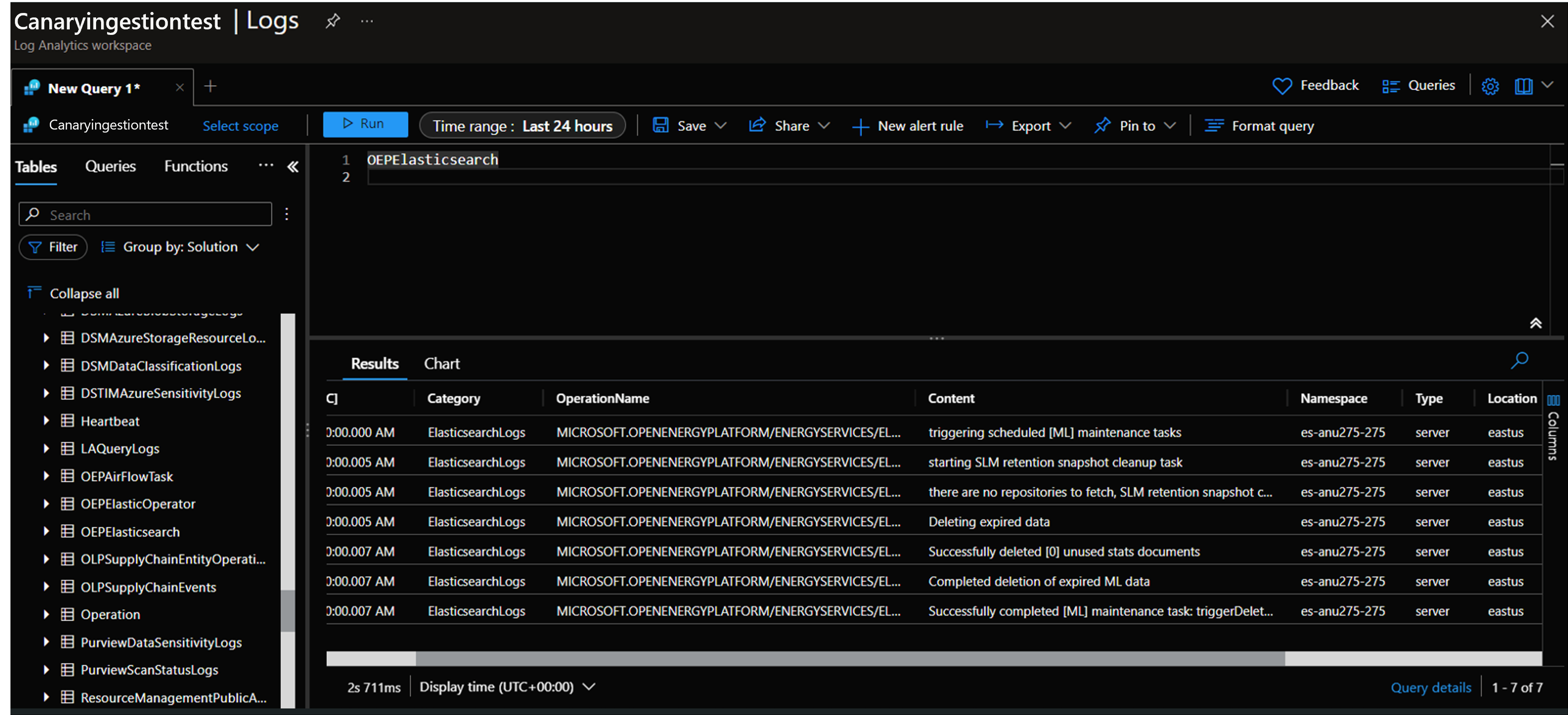Switch to the Functions tab
Viewport: 1568px width, 715px height.
click(x=195, y=165)
